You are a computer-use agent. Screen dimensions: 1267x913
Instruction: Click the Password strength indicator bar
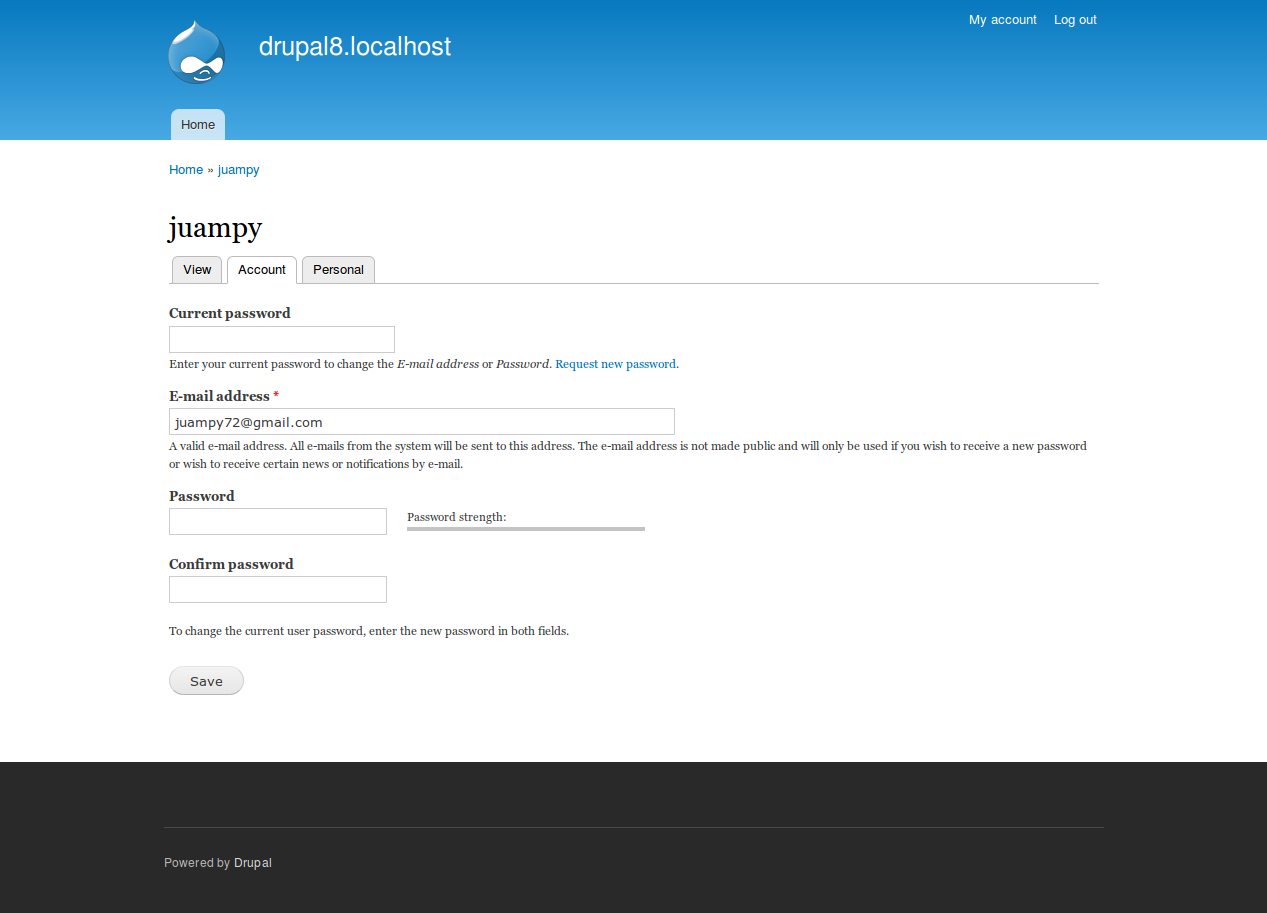pyautogui.click(x=526, y=528)
